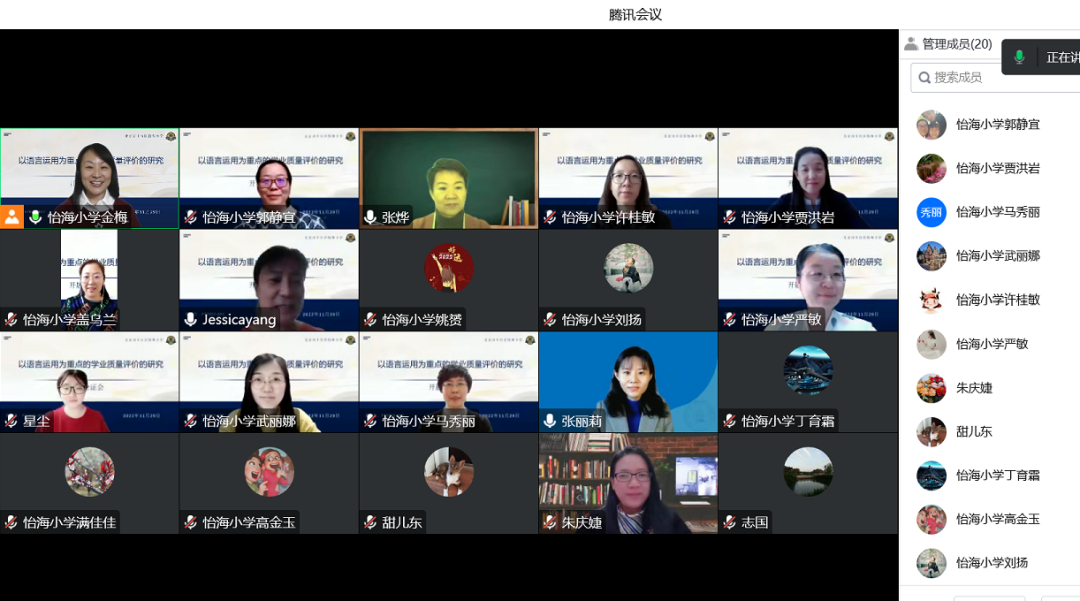Click the microphone icon beside Jessicayang
This screenshot has height=601, width=1080.
pos(191,319)
